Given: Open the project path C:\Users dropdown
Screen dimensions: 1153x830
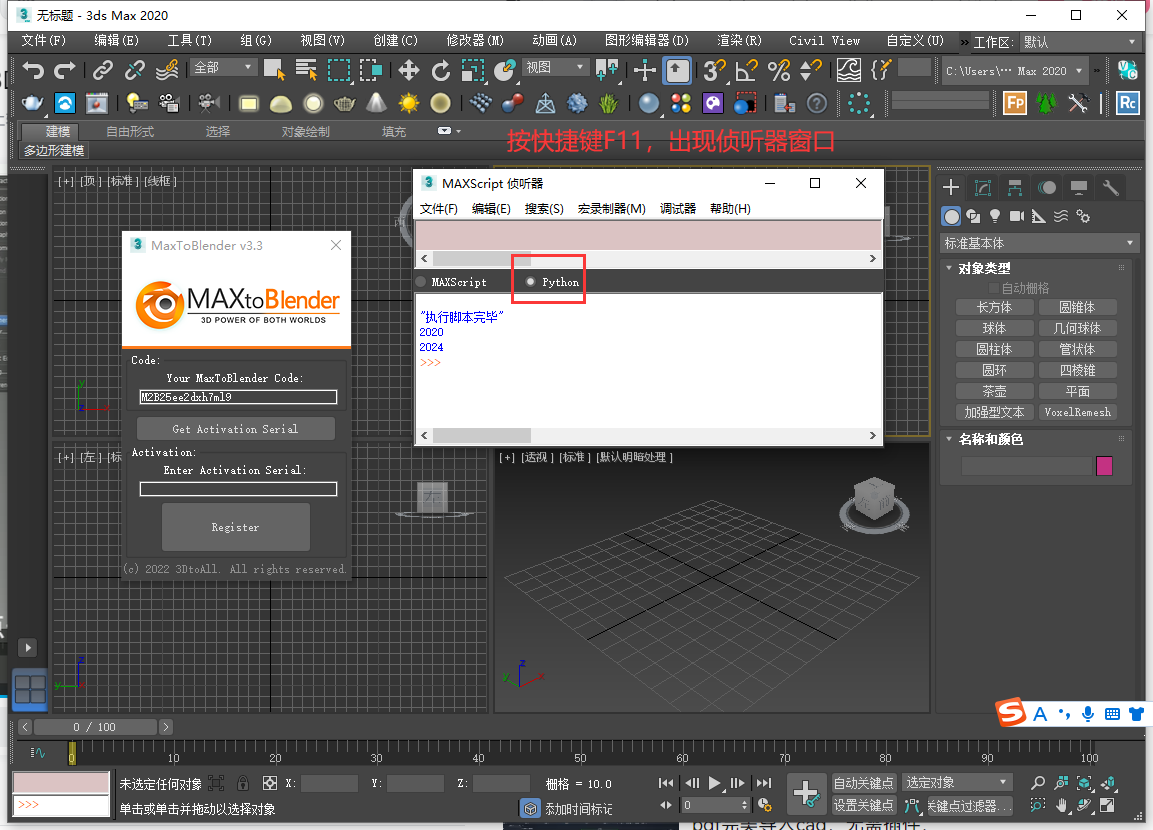Looking at the screenshot, I should coord(1015,71).
